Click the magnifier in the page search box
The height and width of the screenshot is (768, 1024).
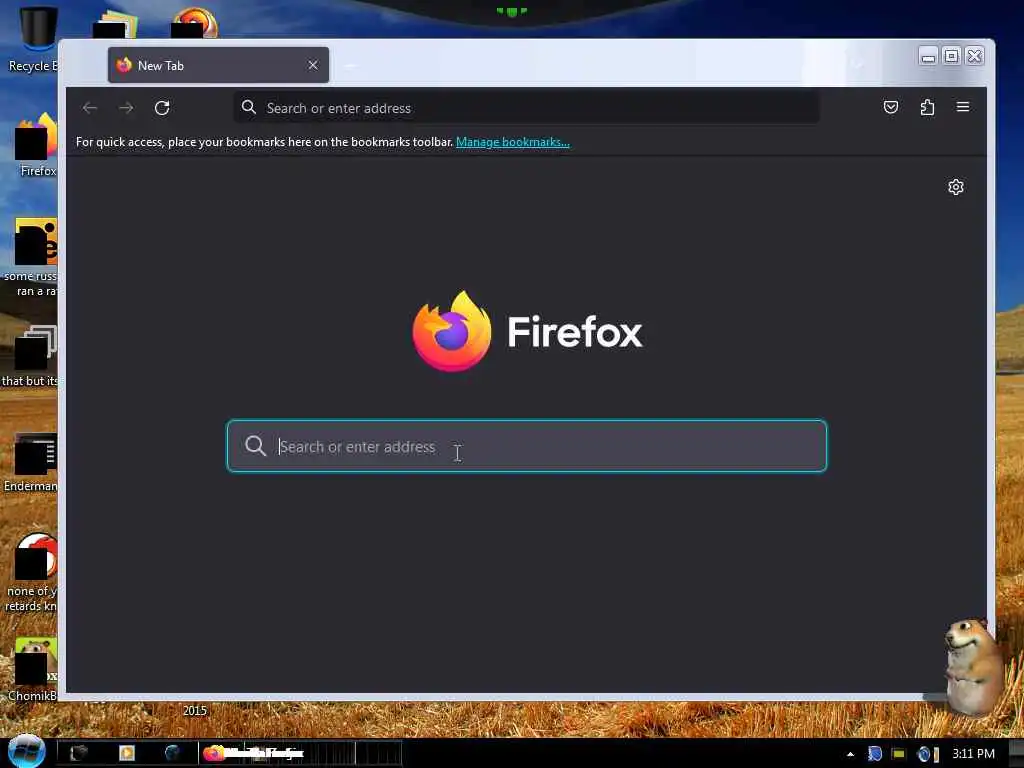[255, 446]
